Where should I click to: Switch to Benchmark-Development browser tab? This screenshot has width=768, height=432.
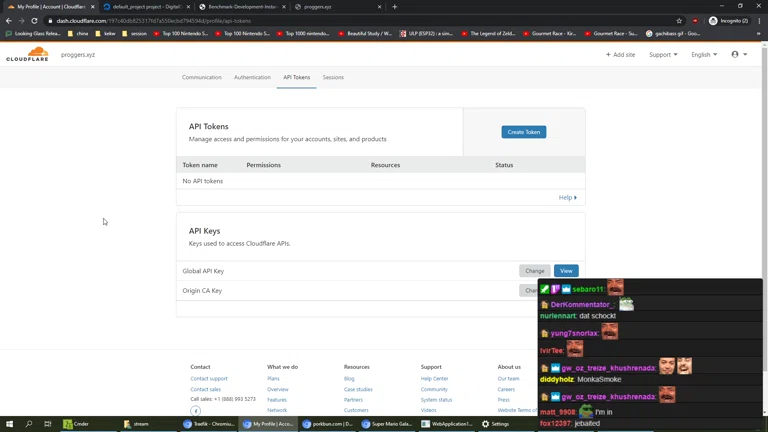[x=242, y=7]
